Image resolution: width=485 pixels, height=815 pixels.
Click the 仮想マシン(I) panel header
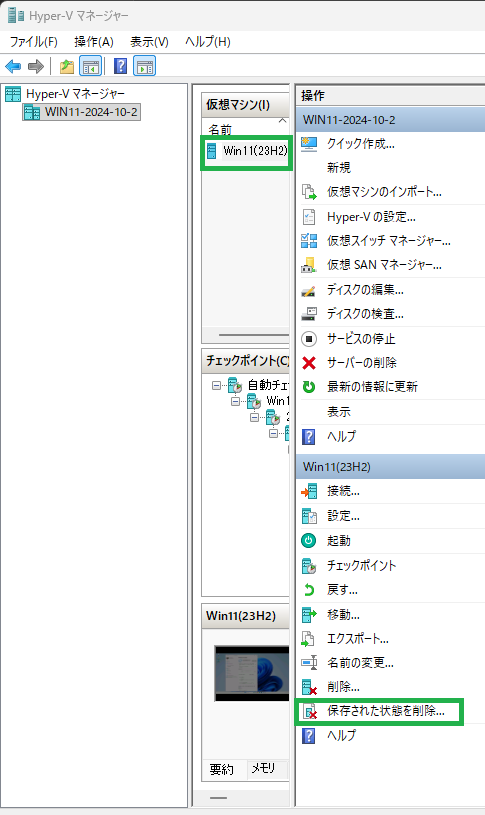pos(245,104)
